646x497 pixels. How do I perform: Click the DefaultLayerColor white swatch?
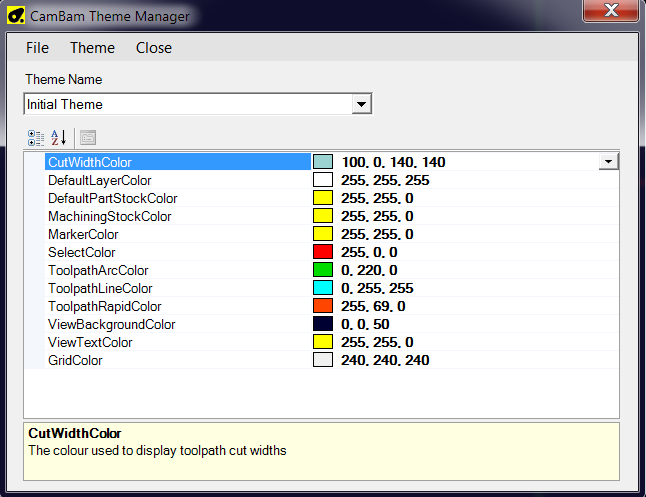tap(323, 180)
